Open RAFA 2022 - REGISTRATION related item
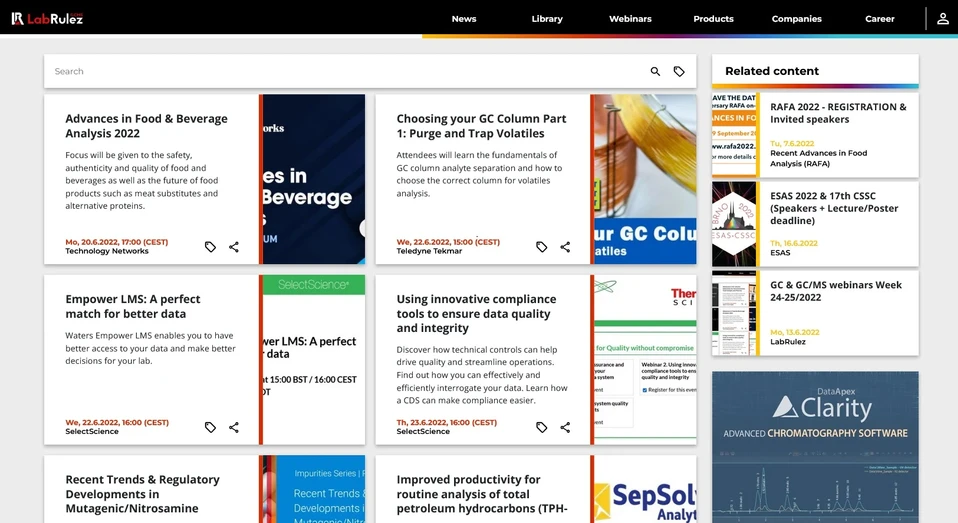Screen dimensions: 958x523 838,113
